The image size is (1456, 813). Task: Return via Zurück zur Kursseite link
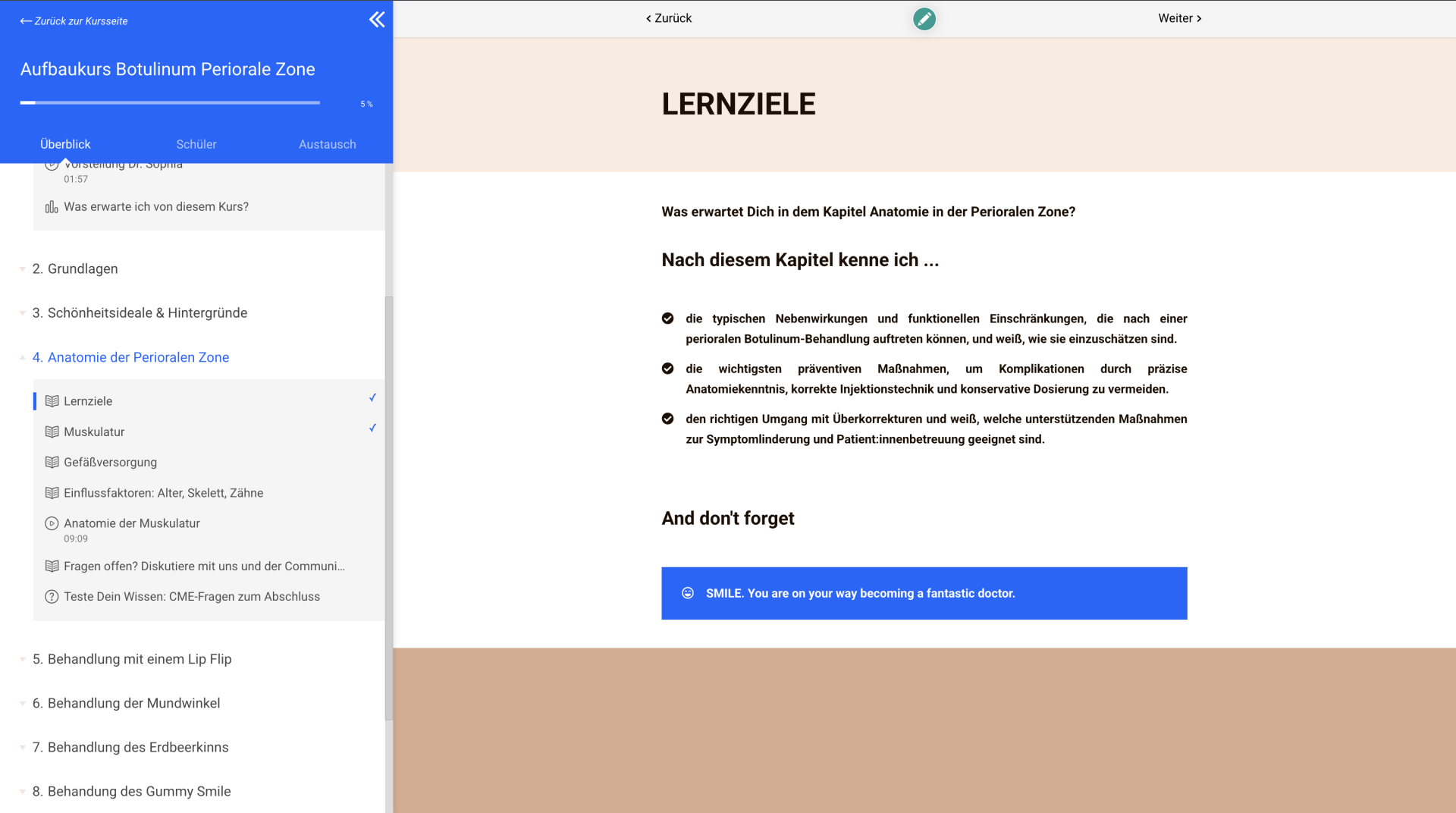74,21
